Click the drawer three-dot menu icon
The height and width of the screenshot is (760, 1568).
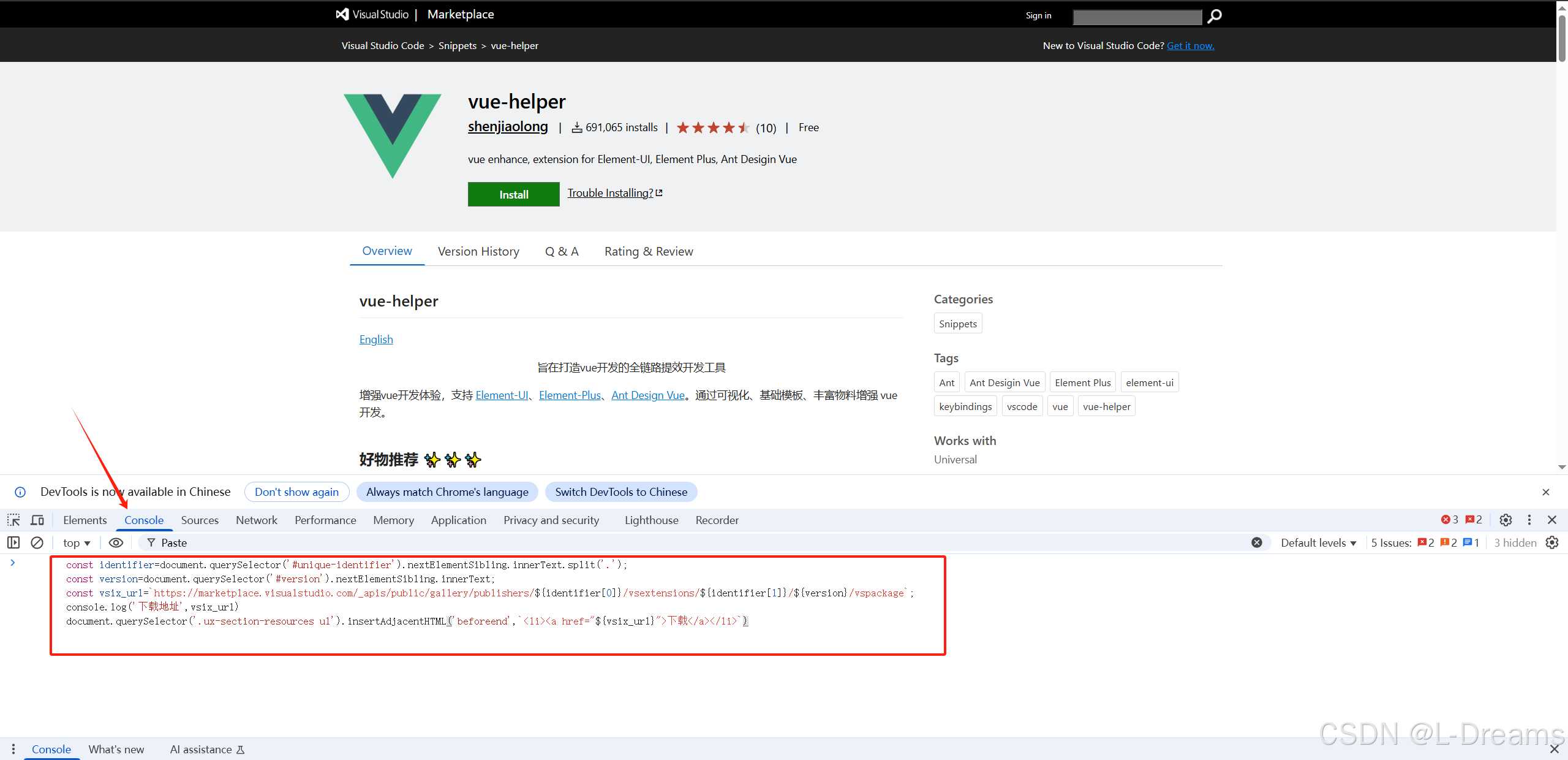tap(13, 749)
